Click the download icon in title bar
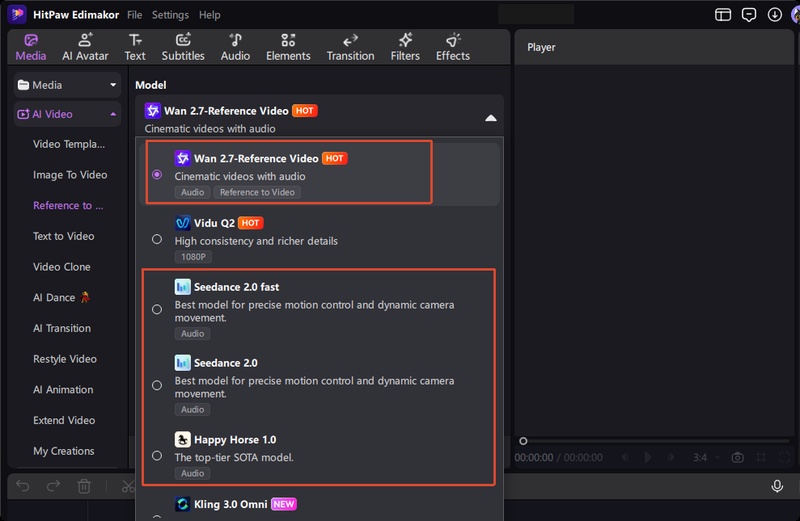 coord(774,15)
